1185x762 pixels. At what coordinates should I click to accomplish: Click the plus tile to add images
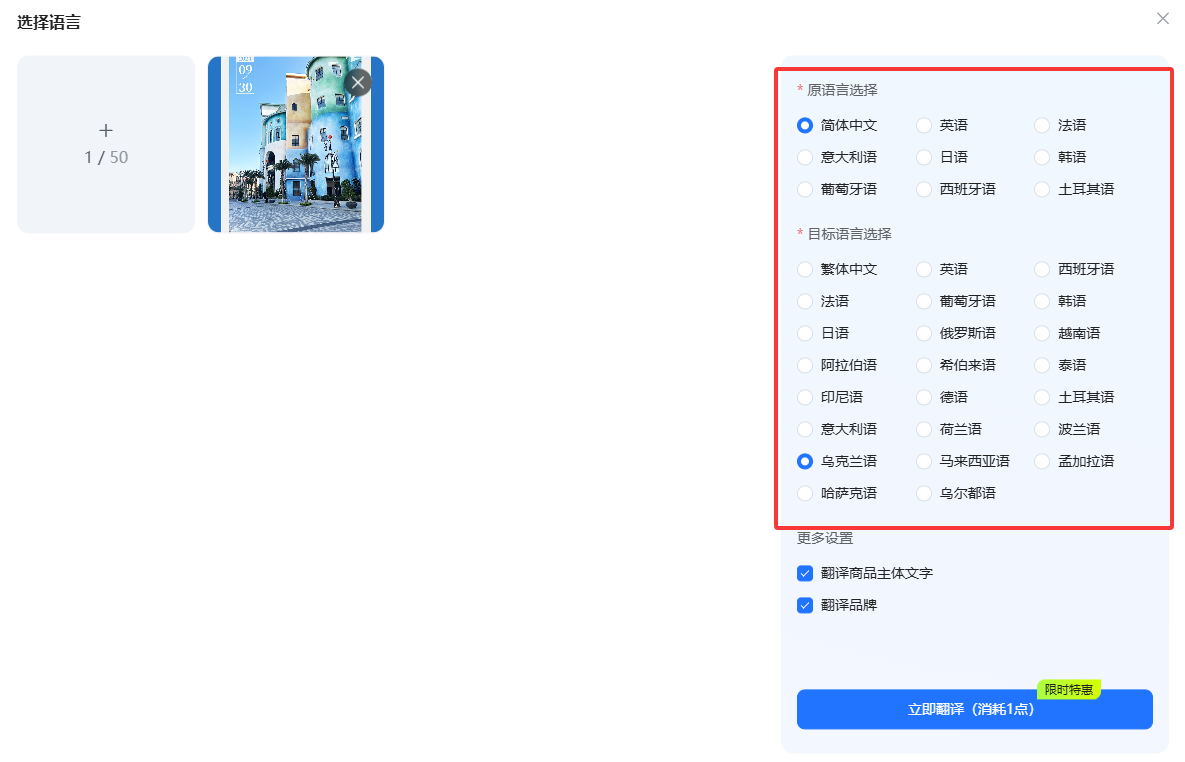[x=106, y=144]
